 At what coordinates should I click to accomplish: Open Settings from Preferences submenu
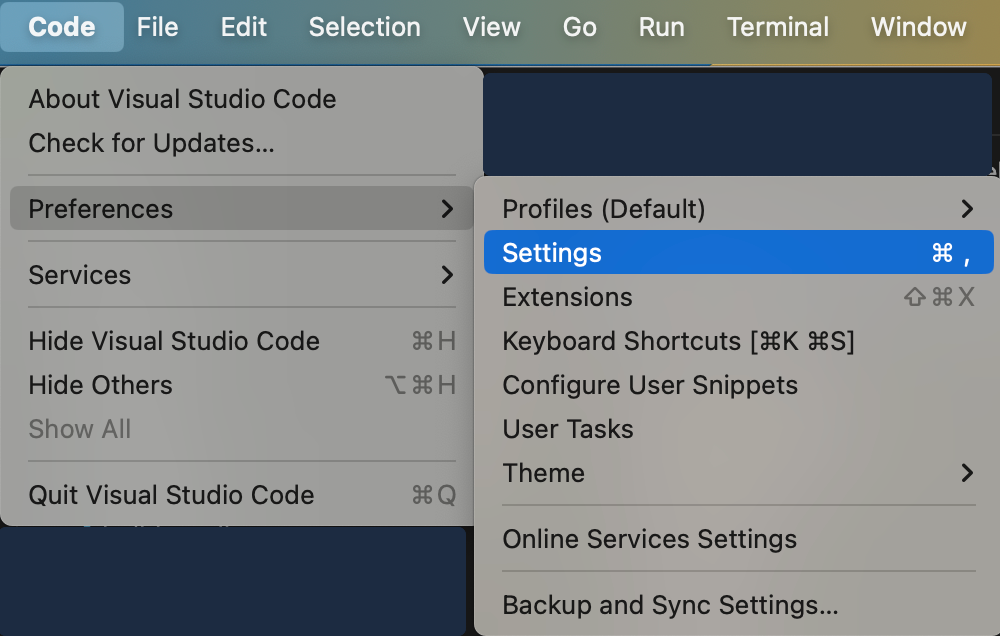pyautogui.click(x=739, y=253)
